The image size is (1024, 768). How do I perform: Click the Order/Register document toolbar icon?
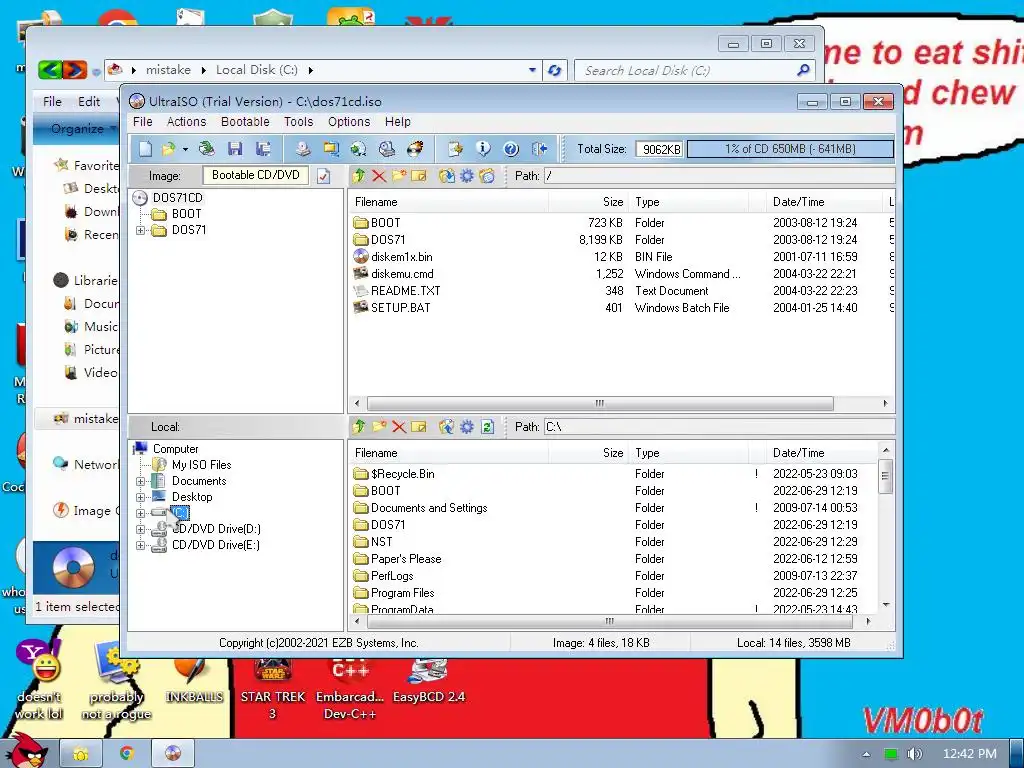[455, 150]
